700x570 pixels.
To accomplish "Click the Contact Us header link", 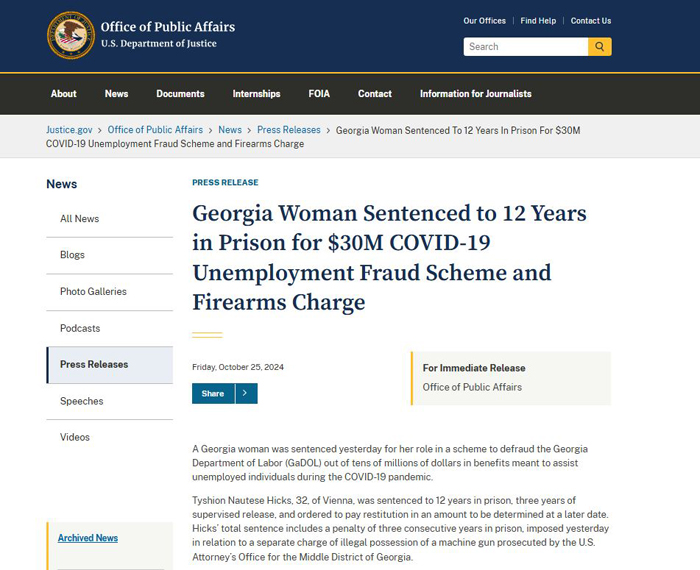I will click(x=591, y=21).
